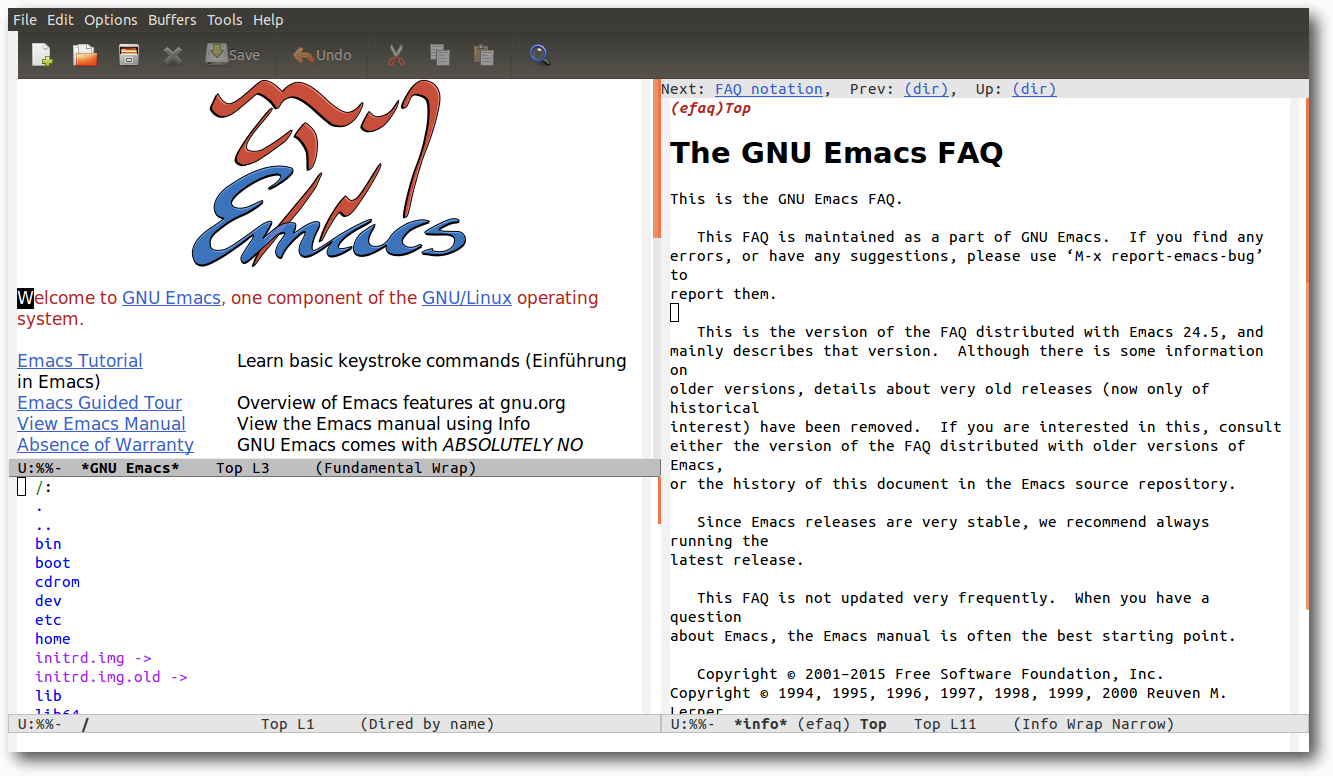Follow the GNU Emacs link
1333x776 pixels.
pos(171,298)
